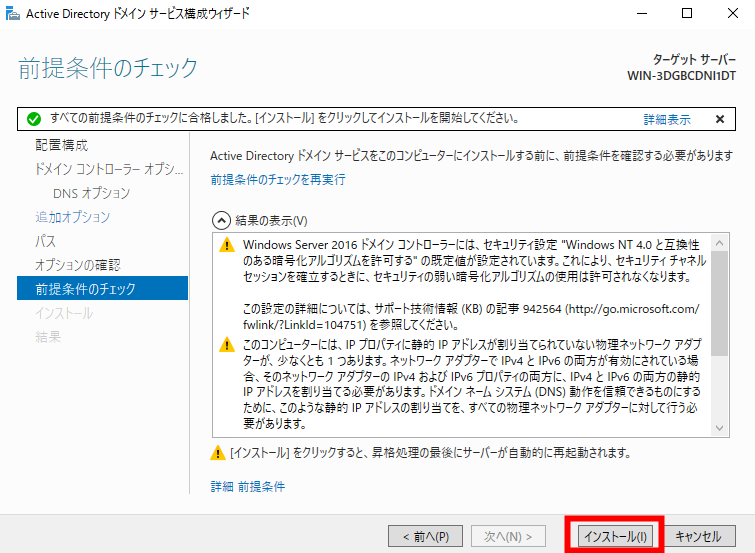Click the < 前へ(P) button
Image resolution: width=755 pixels, height=553 pixels.
click(x=426, y=536)
